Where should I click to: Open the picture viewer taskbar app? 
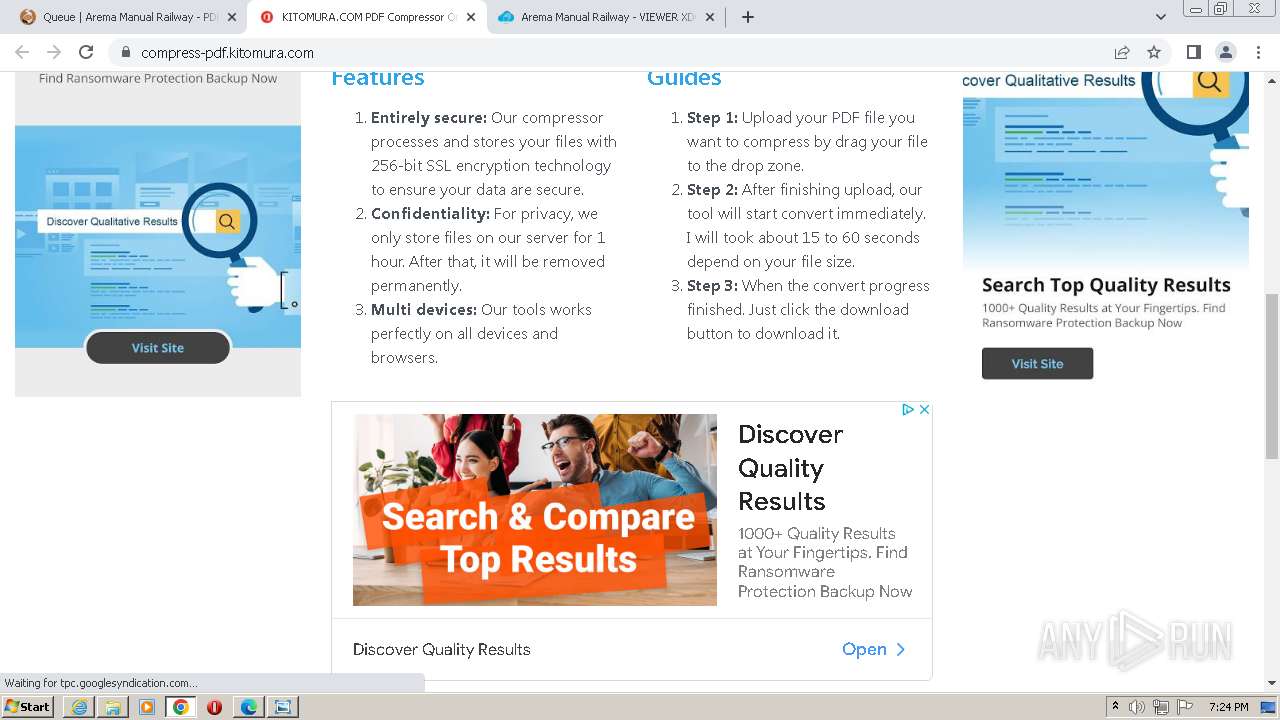(x=282, y=707)
